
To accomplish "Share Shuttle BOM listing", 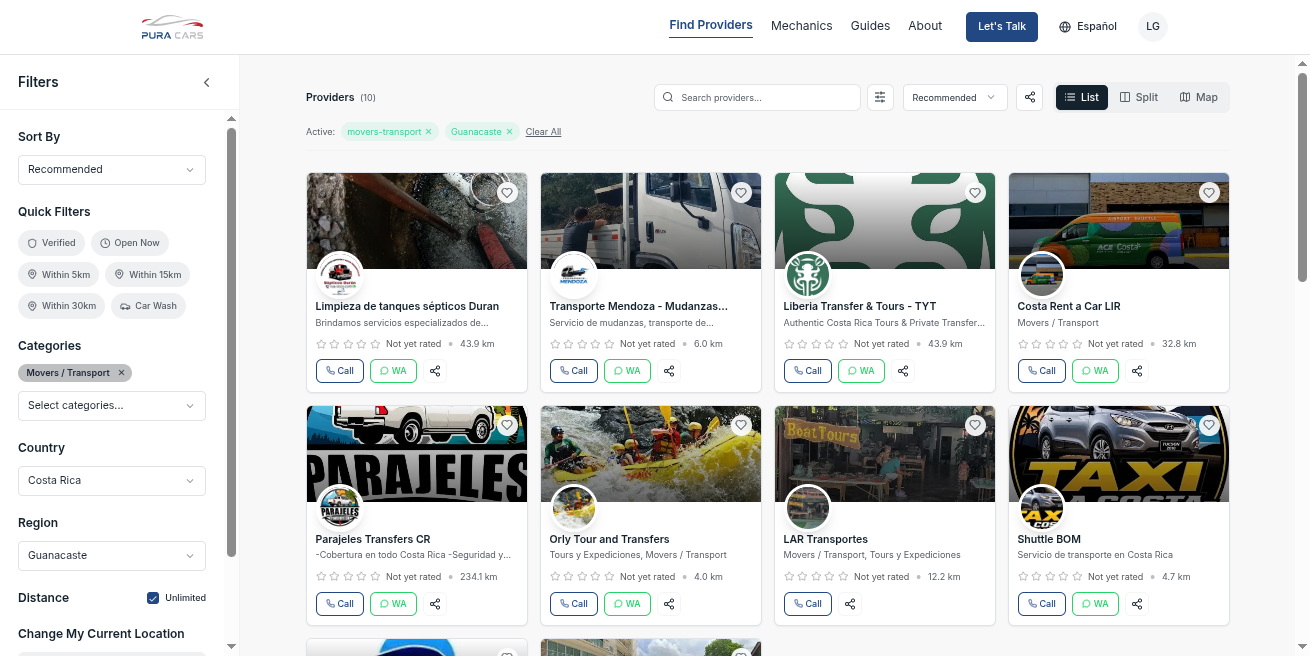I will coord(1137,604).
